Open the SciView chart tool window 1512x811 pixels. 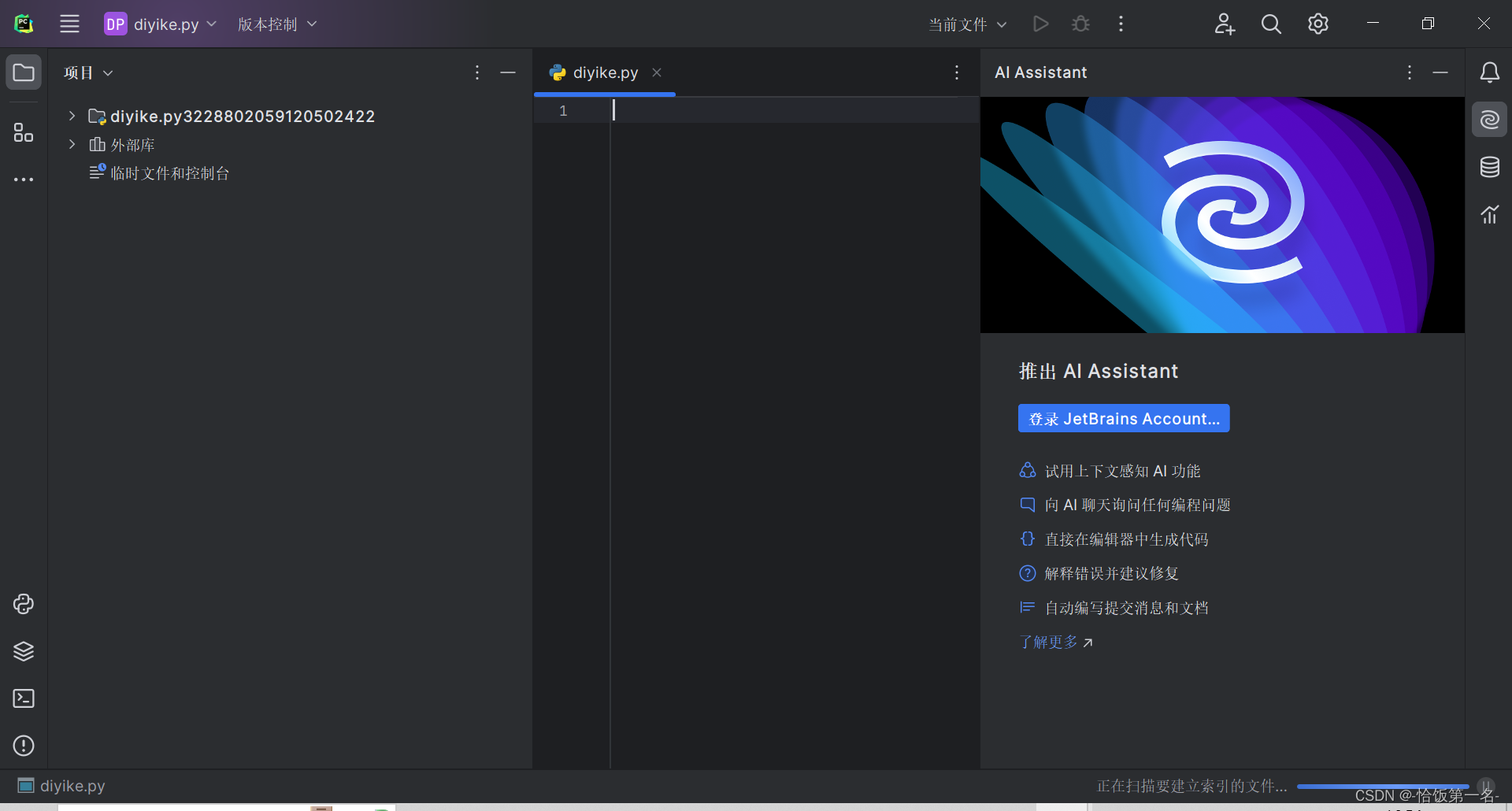coord(1489,214)
